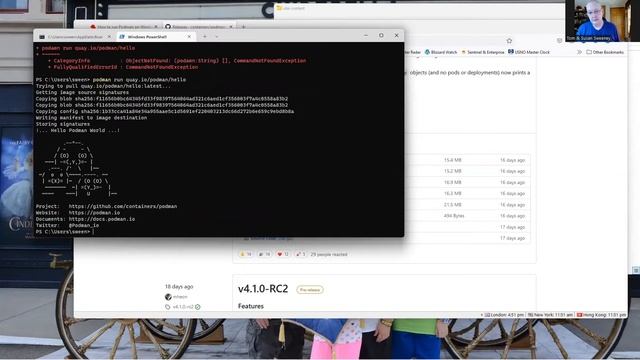Click the '29 people reacted' text
640x360 pixels.
[x=329, y=254]
